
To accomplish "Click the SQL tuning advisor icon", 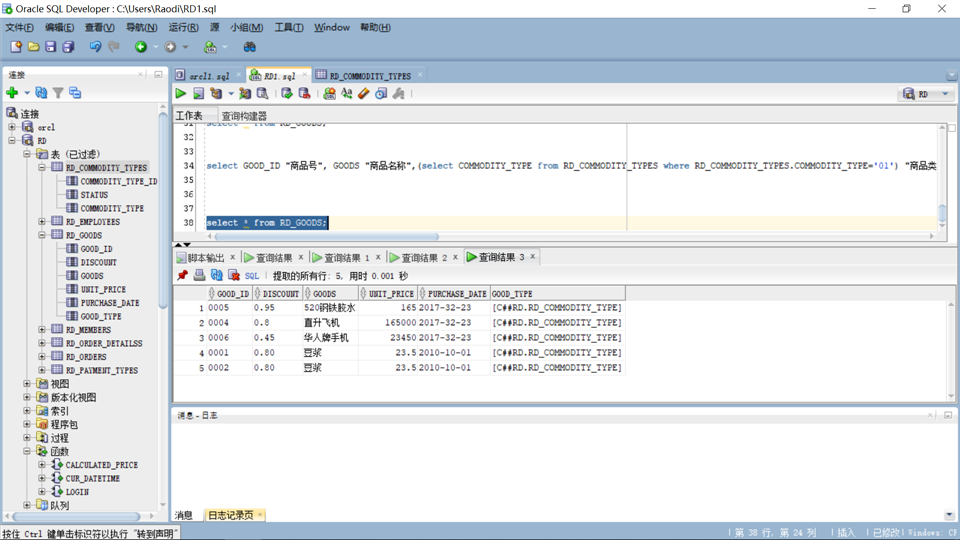I will click(x=262, y=93).
